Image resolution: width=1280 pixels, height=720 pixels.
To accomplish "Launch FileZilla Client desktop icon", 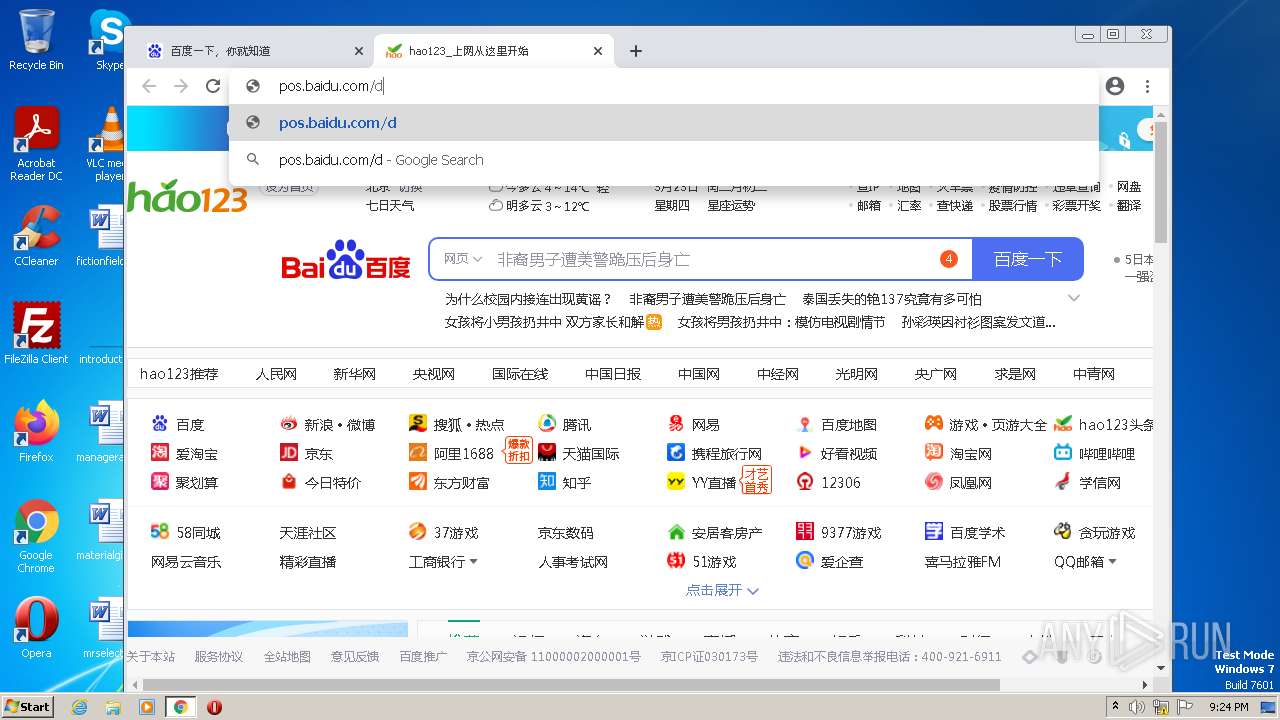I will (x=36, y=334).
